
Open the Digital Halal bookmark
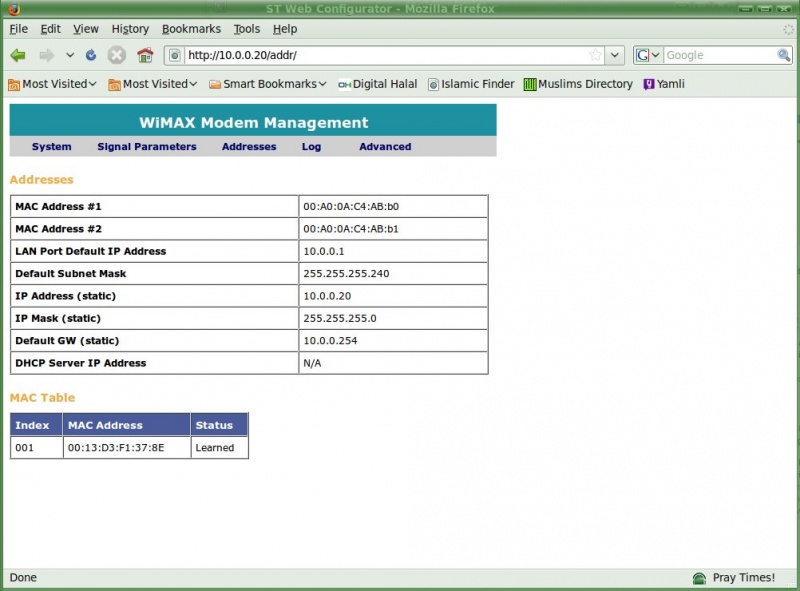click(378, 84)
